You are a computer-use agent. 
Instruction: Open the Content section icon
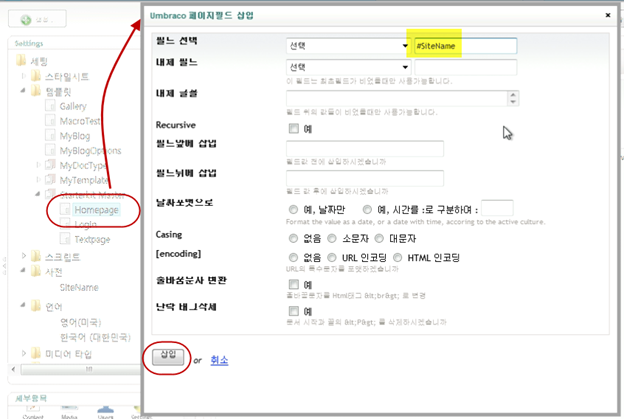pyautogui.click(x=33, y=413)
